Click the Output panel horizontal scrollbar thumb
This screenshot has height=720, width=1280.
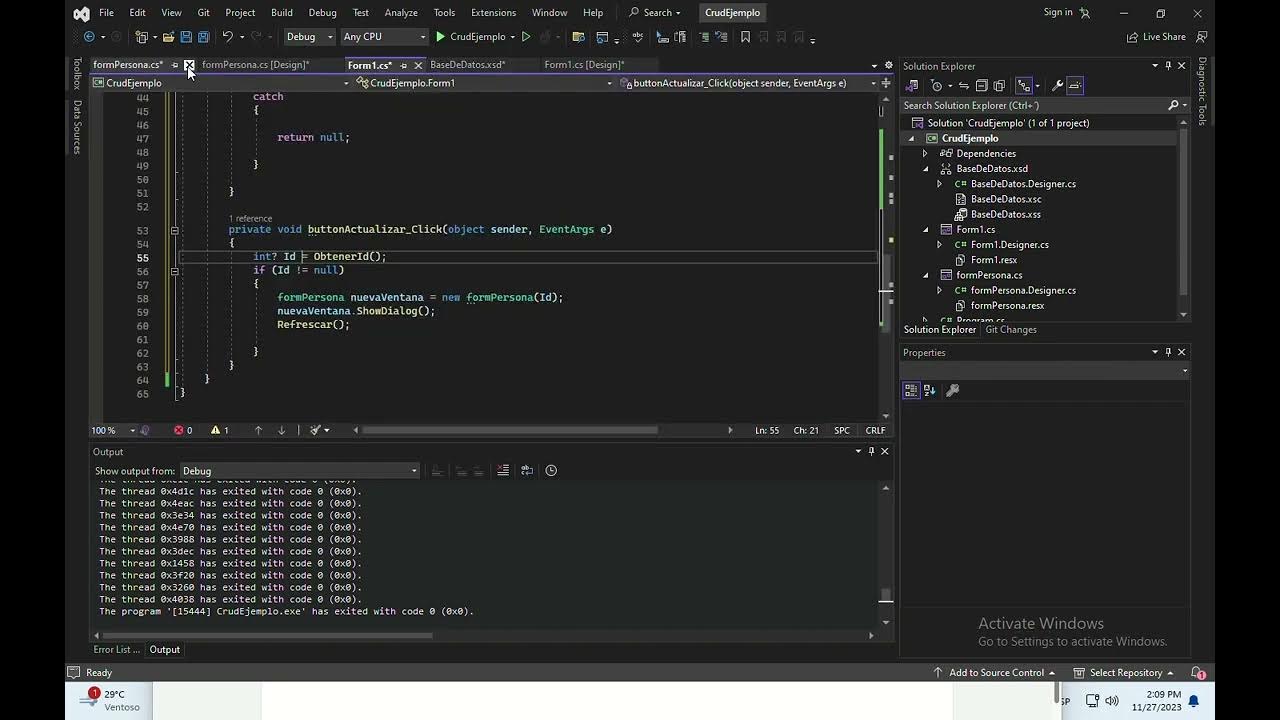pyautogui.click(x=269, y=635)
